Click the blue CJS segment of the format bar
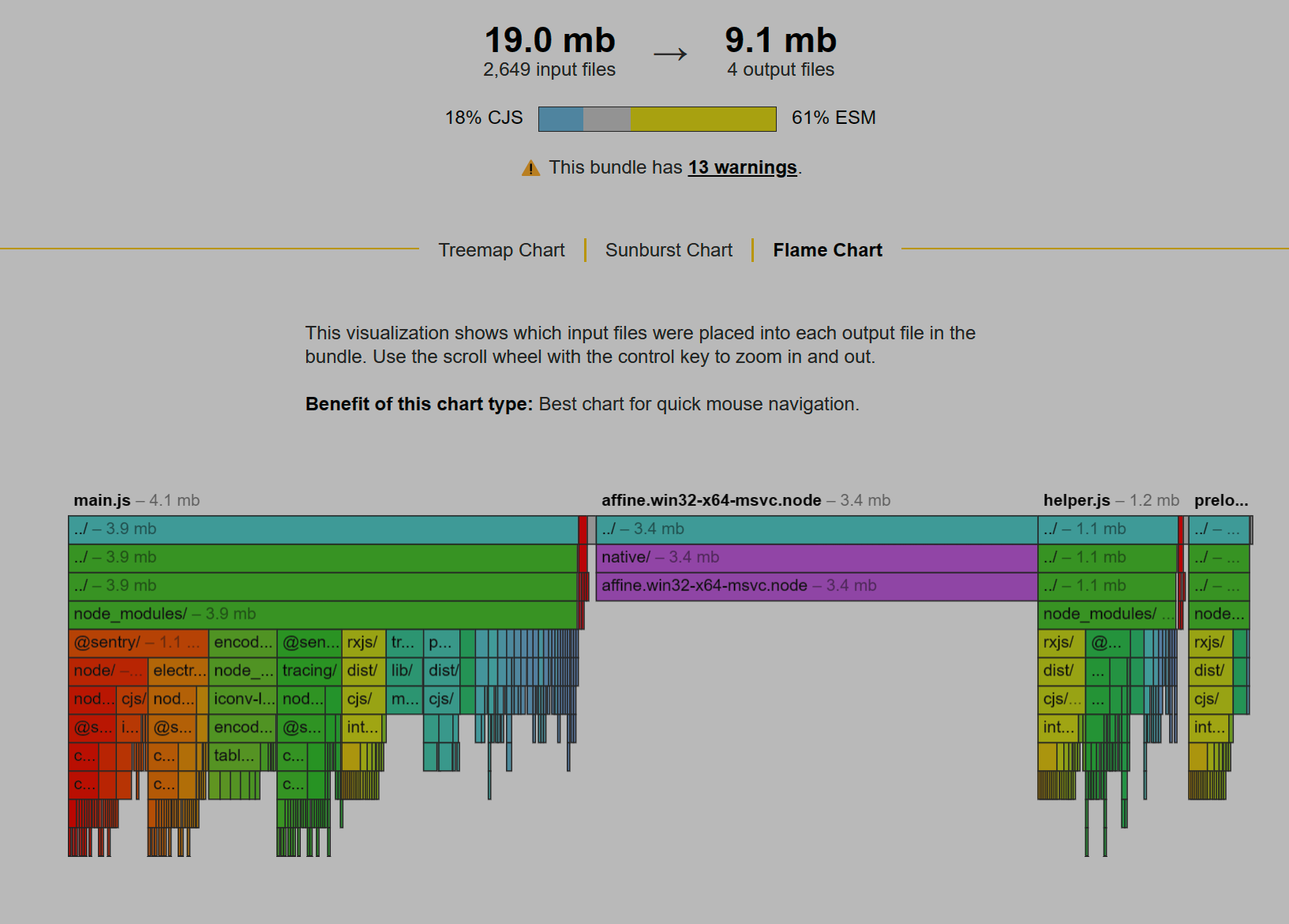 [560, 119]
